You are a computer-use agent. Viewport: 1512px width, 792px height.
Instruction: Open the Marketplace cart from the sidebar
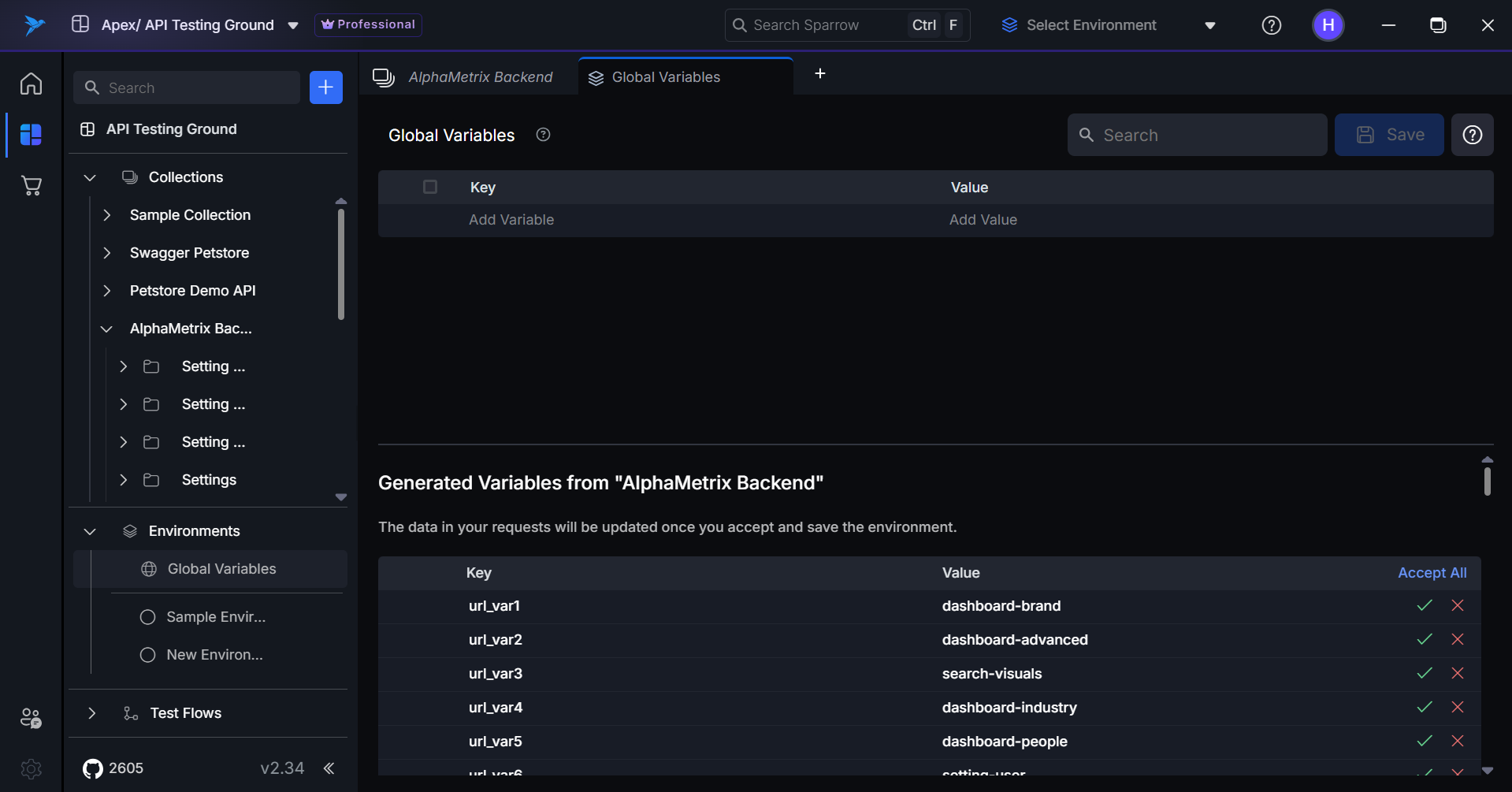[x=30, y=185]
